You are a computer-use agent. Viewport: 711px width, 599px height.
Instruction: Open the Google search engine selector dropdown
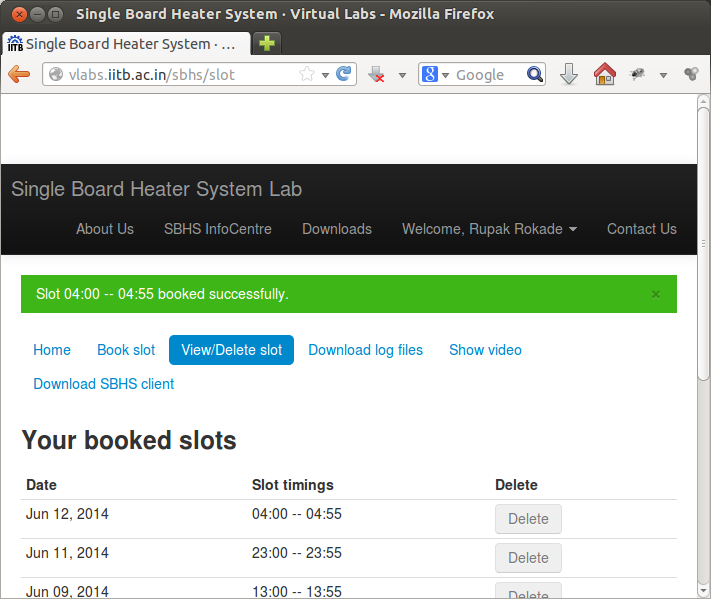[x=435, y=75]
